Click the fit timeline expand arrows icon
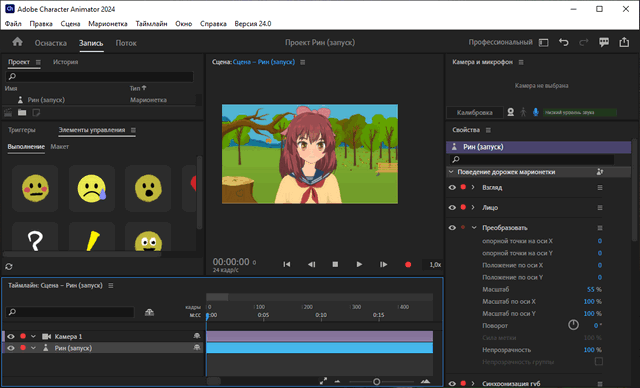 point(323,381)
